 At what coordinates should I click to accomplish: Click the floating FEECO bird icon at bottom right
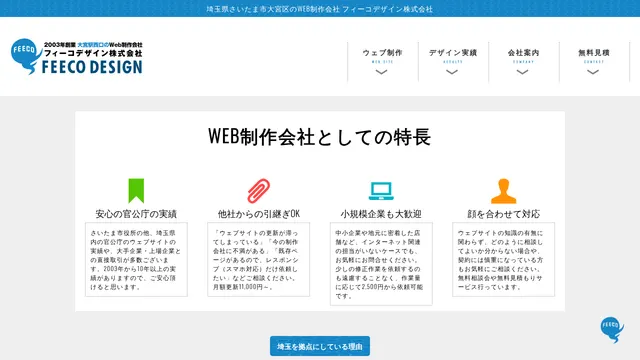tap(612, 329)
